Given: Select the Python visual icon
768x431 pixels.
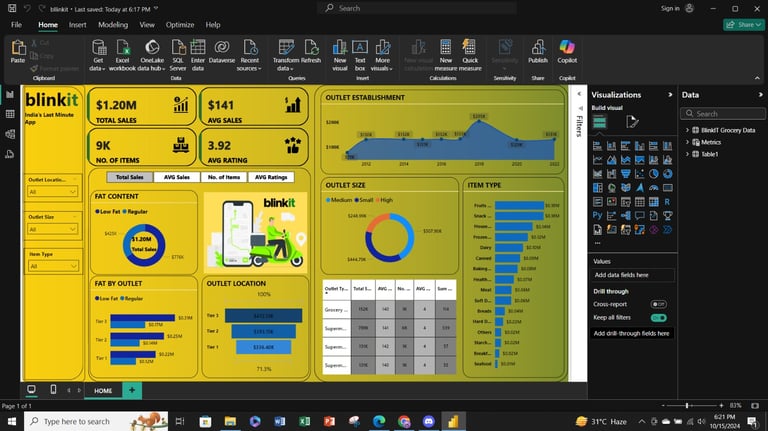Looking at the screenshot, I should [597, 216].
